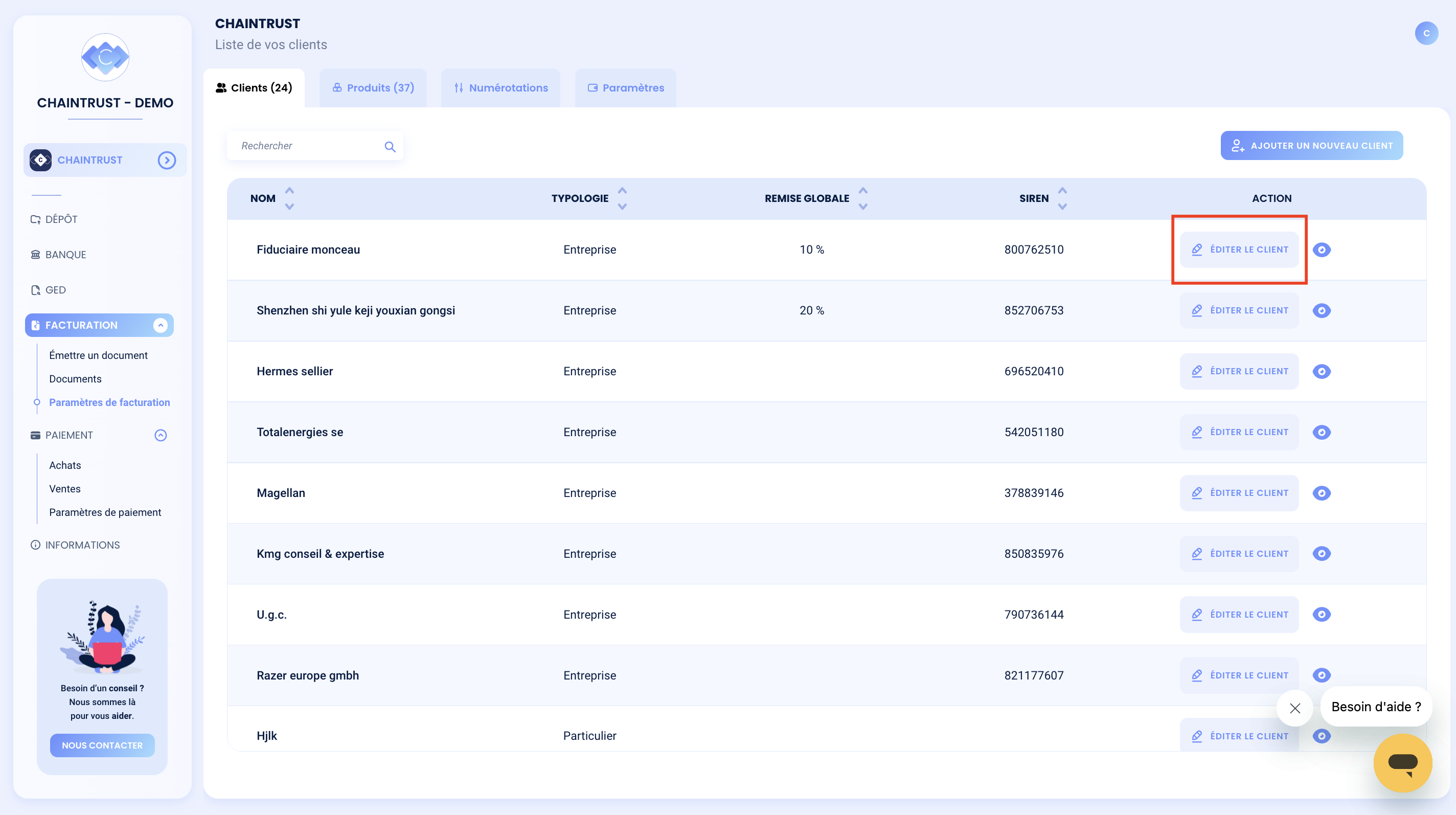Sort the REMISE GLOBALE column descending
Screen dimensions: 1456x815
(x=863, y=206)
